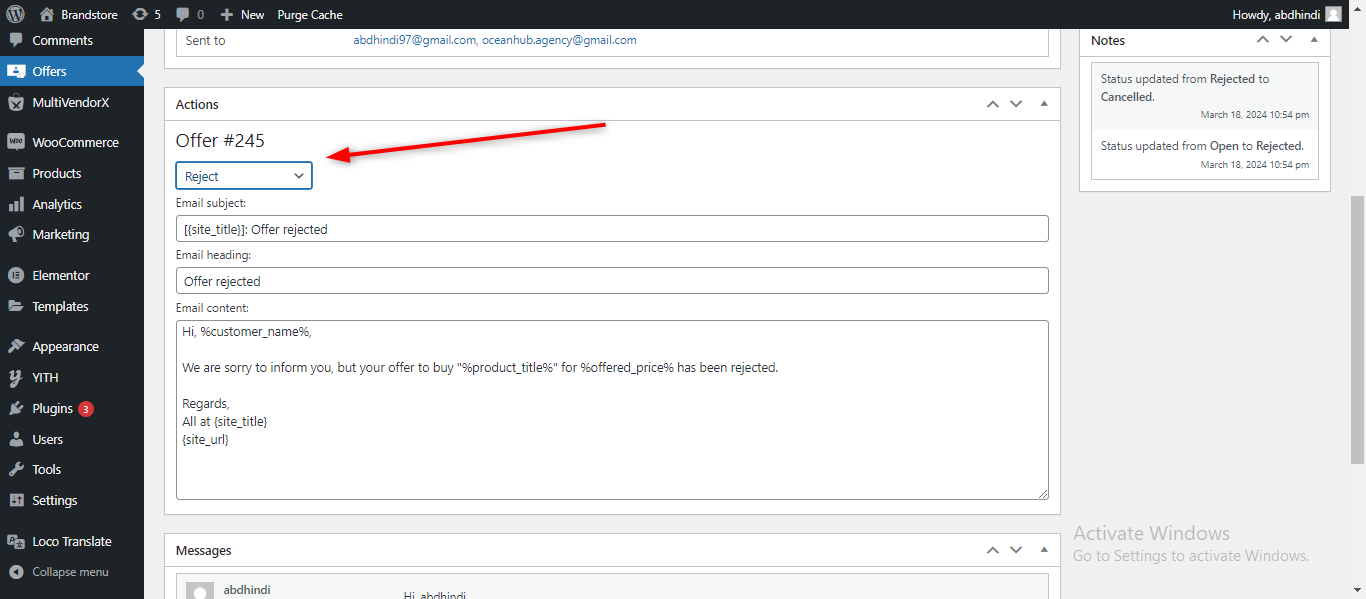1366x599 pixels.
Task: Open the comments bubble icon in admin bar
Action: pos(182,14)
